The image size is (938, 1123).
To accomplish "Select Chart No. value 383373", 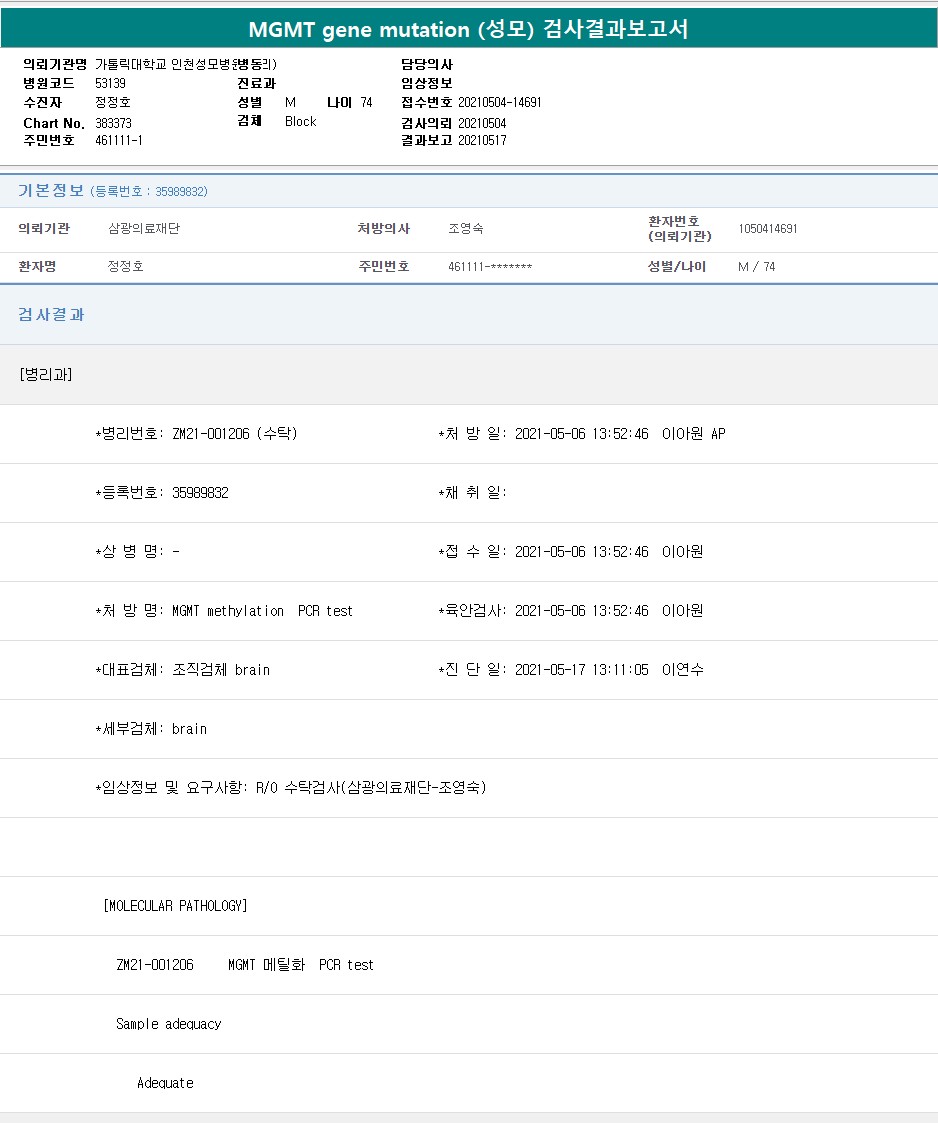I will coord(113,123).
